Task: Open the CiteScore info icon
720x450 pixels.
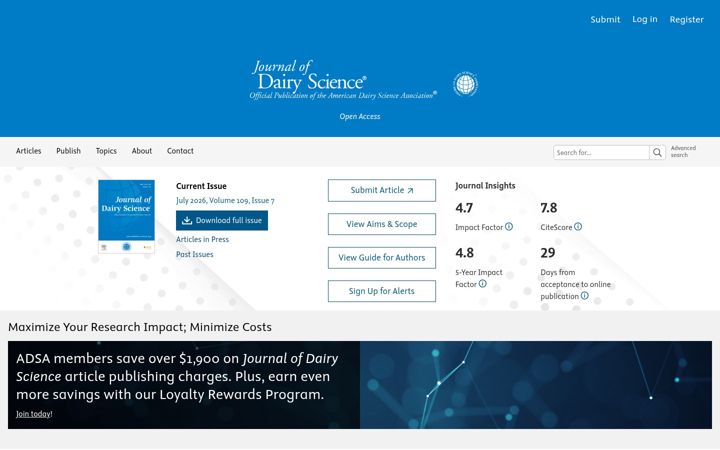Action: tap(578, 227)
